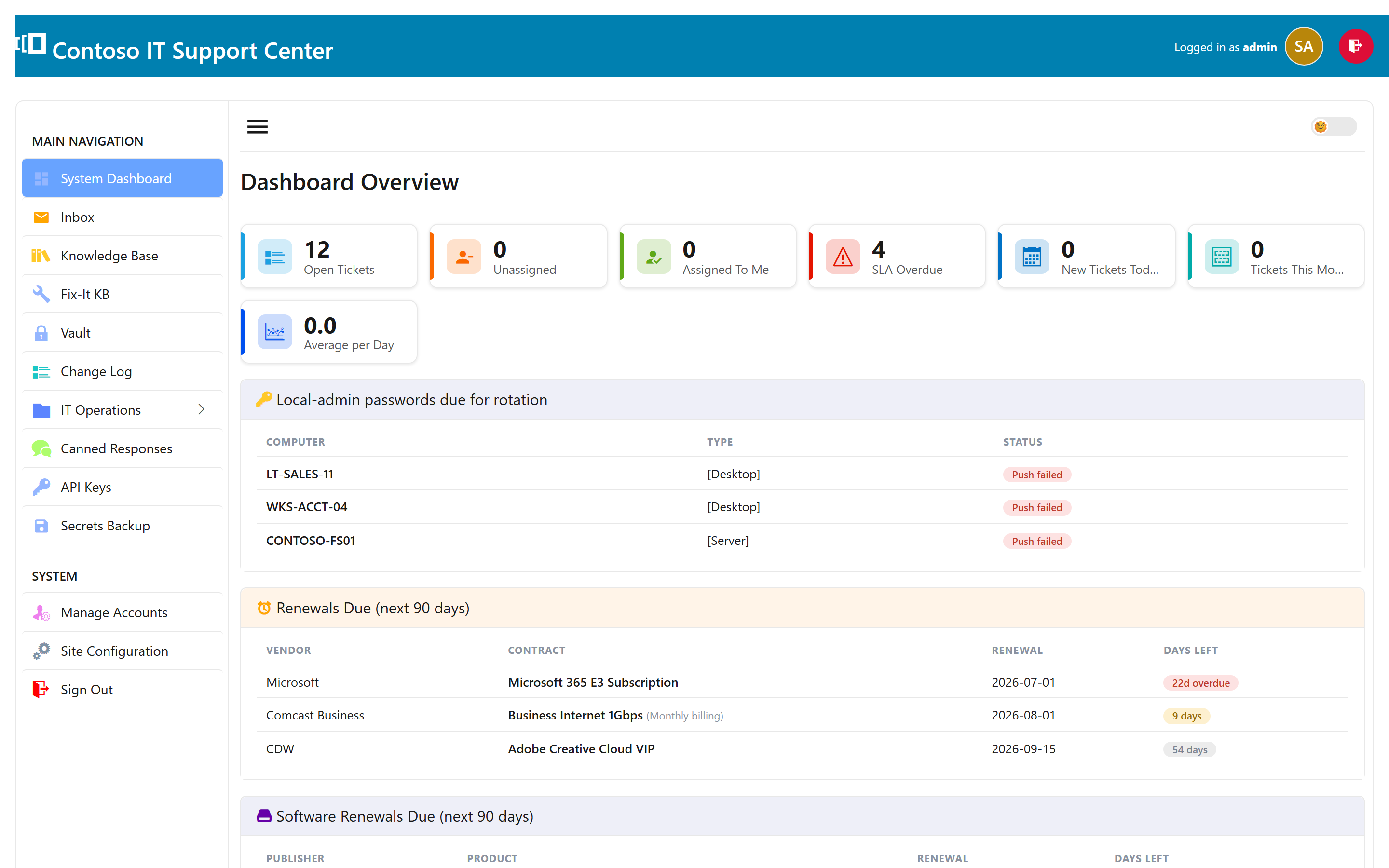Screen dimensions: 1389x868
Task: Click computer name WKS-ACCT-04
Action: coord(307,507)
